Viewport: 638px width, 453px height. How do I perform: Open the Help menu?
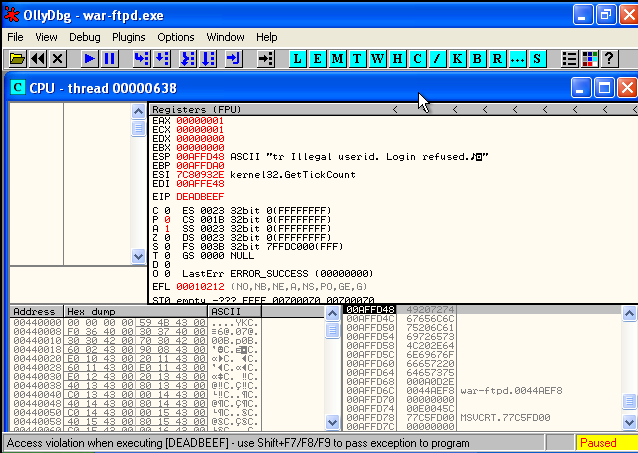267,37
